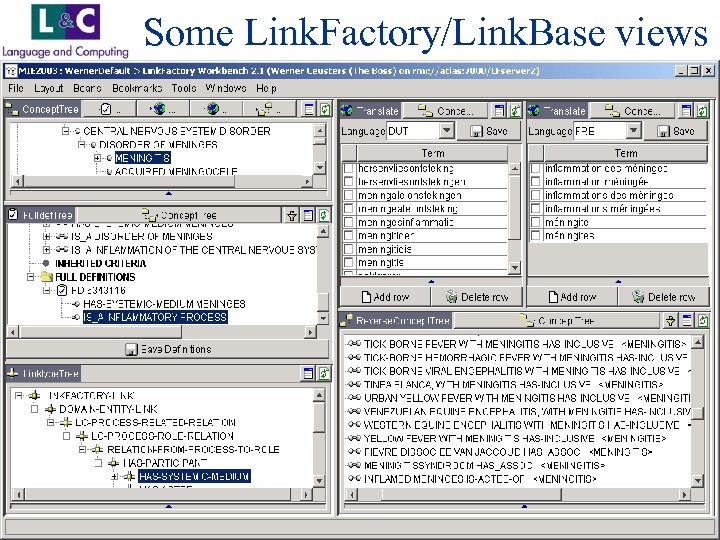The width and height of the screenshot is (720, 540).
Task: Check the box for inflammation des méninges
Action: (535, 169)
